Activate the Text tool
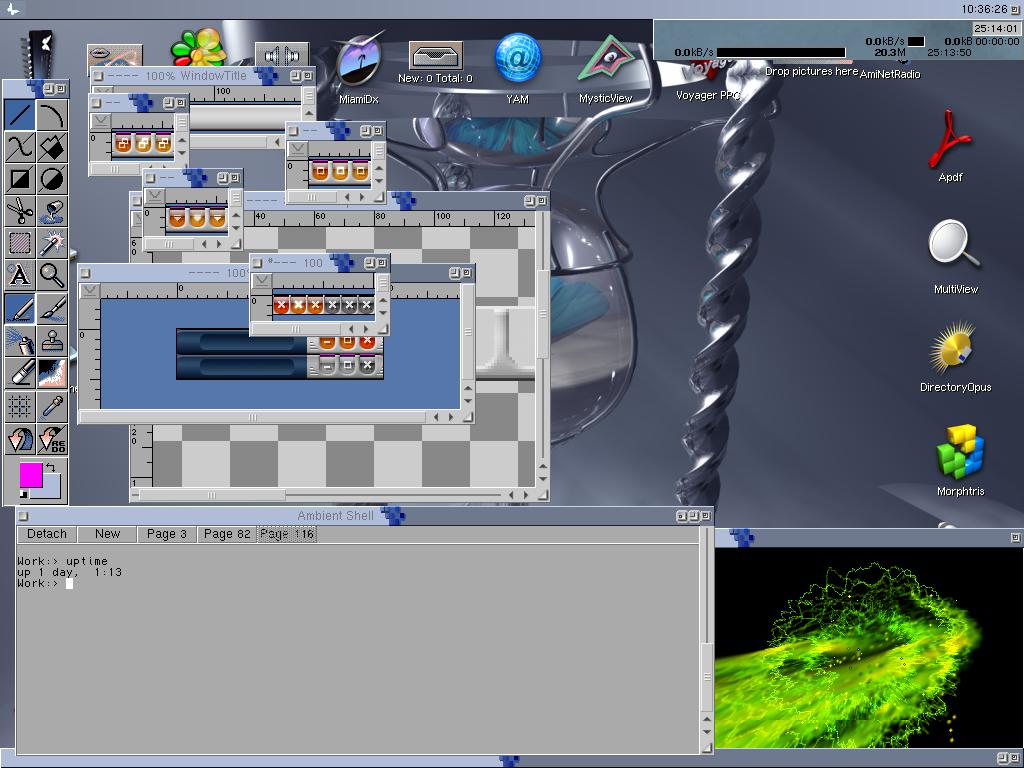 (19, 275)
